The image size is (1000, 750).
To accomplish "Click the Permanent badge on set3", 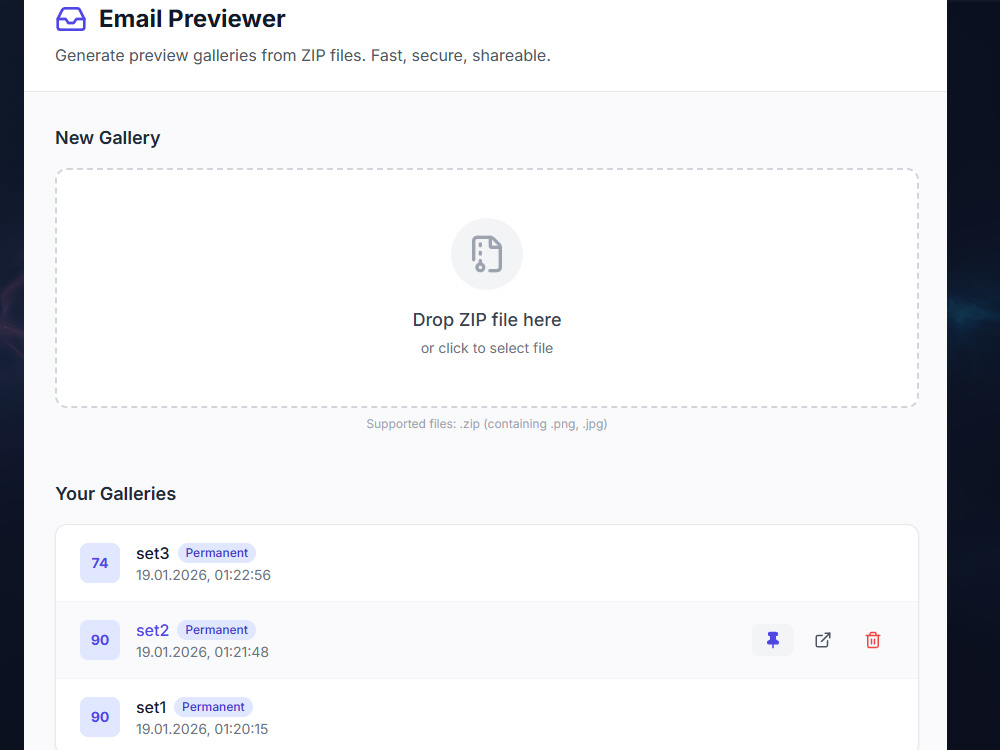I will [217, 553].
